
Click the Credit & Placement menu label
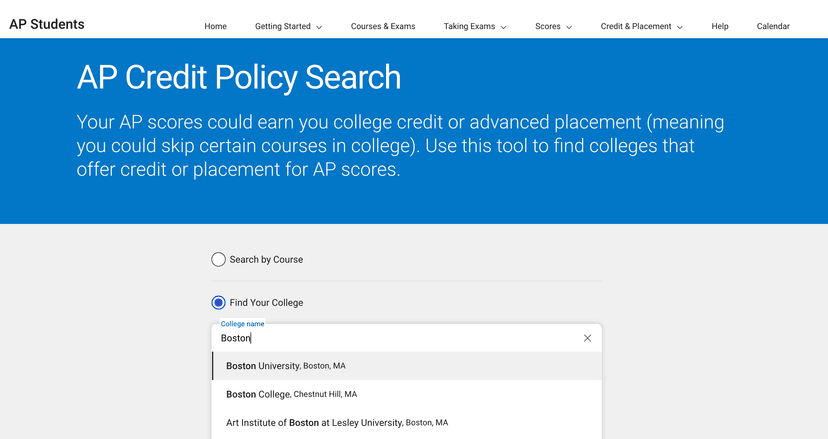(x=636, y=26)
